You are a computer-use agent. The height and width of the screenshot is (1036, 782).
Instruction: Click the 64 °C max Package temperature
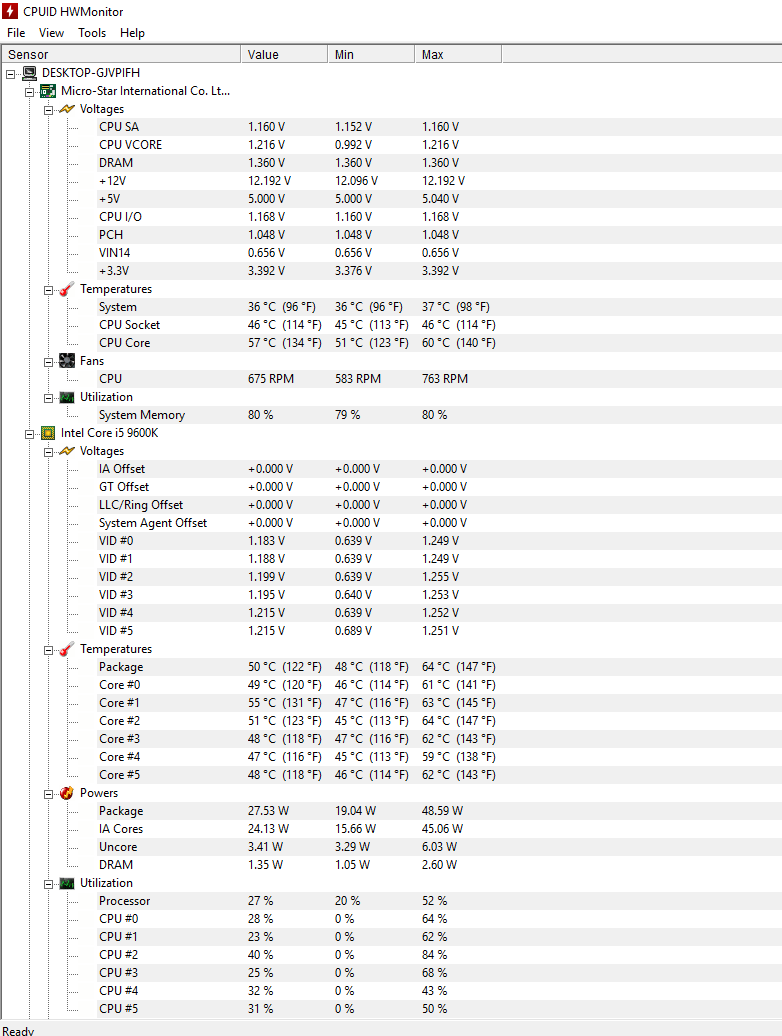tap(459, 667)
